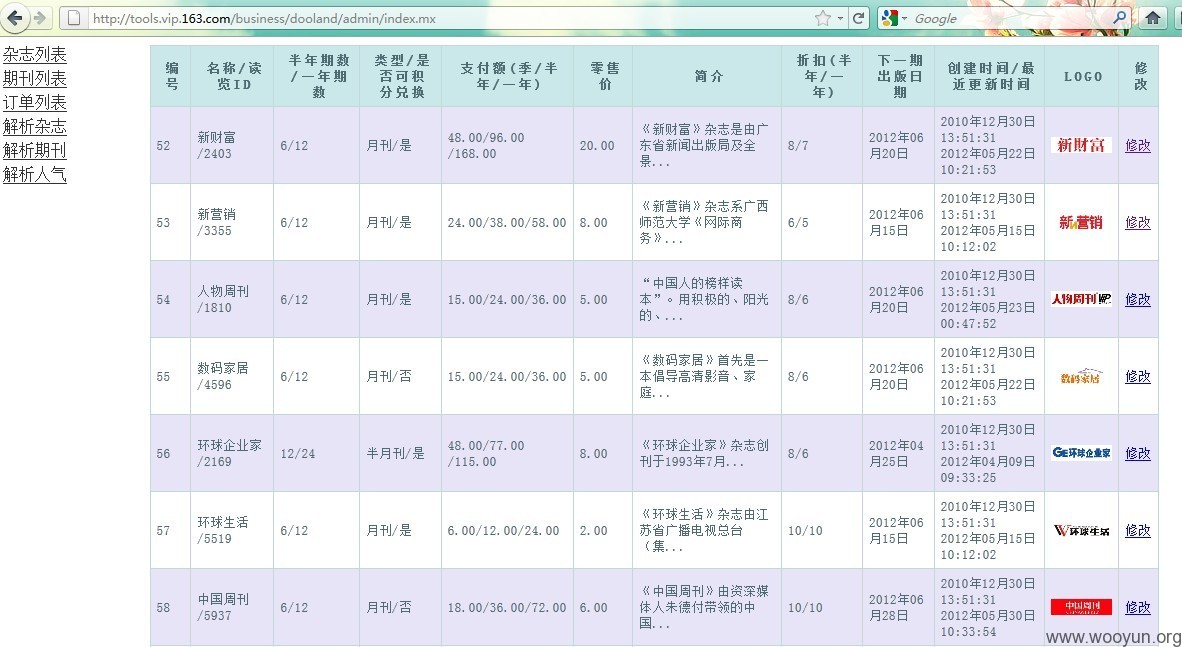Click 修改 for the 数码家居 row
Screen dimensions: 1182x647
tap(1138, 376)
